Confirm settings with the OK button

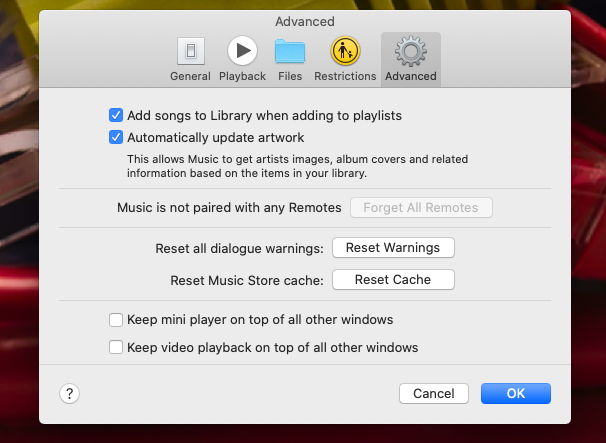coord(516,394)
